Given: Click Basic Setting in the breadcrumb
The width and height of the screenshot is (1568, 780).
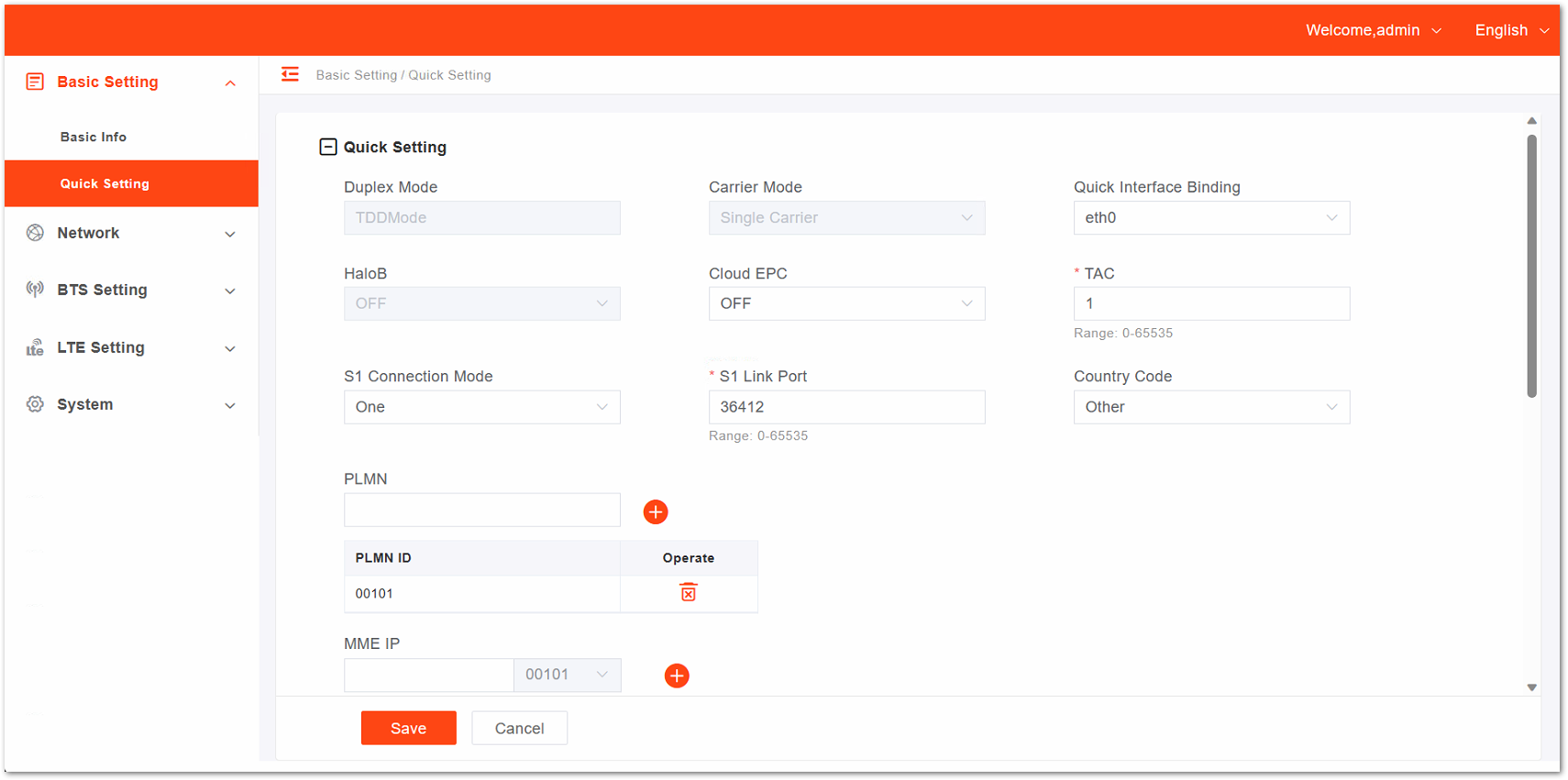Looking at the screenshot, I should pos(356,75).
